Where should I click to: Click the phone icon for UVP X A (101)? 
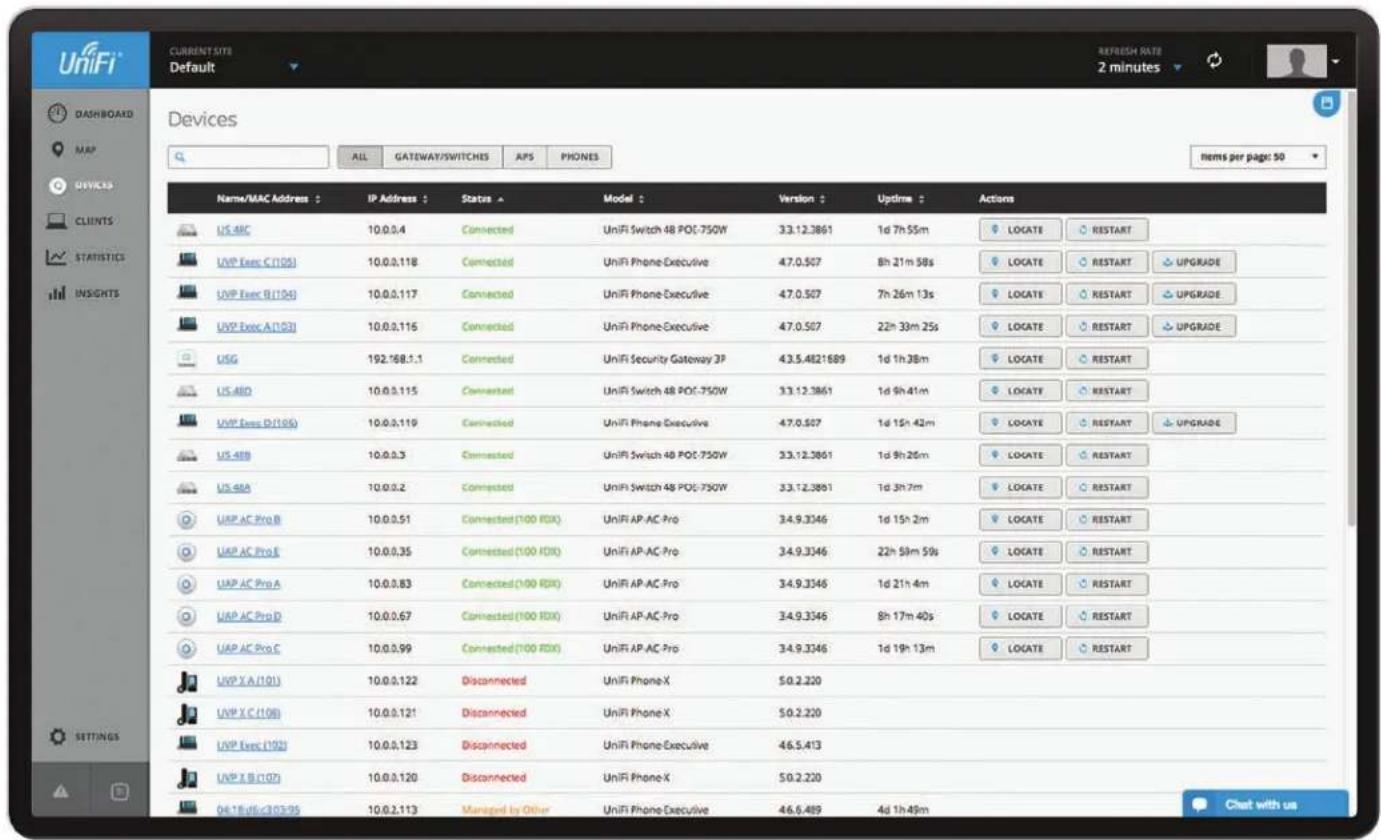186,681
